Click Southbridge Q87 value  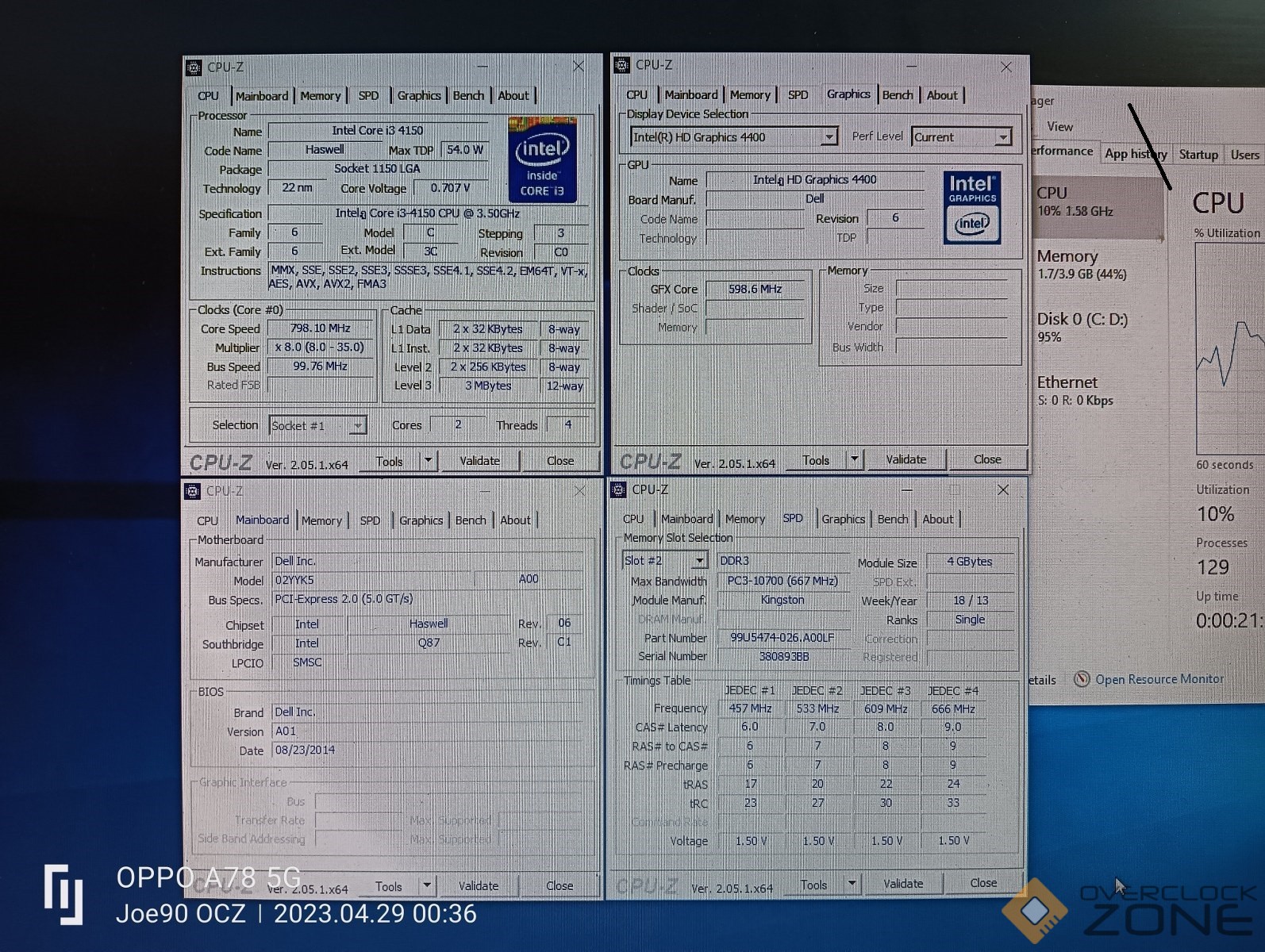coord(429,643)
